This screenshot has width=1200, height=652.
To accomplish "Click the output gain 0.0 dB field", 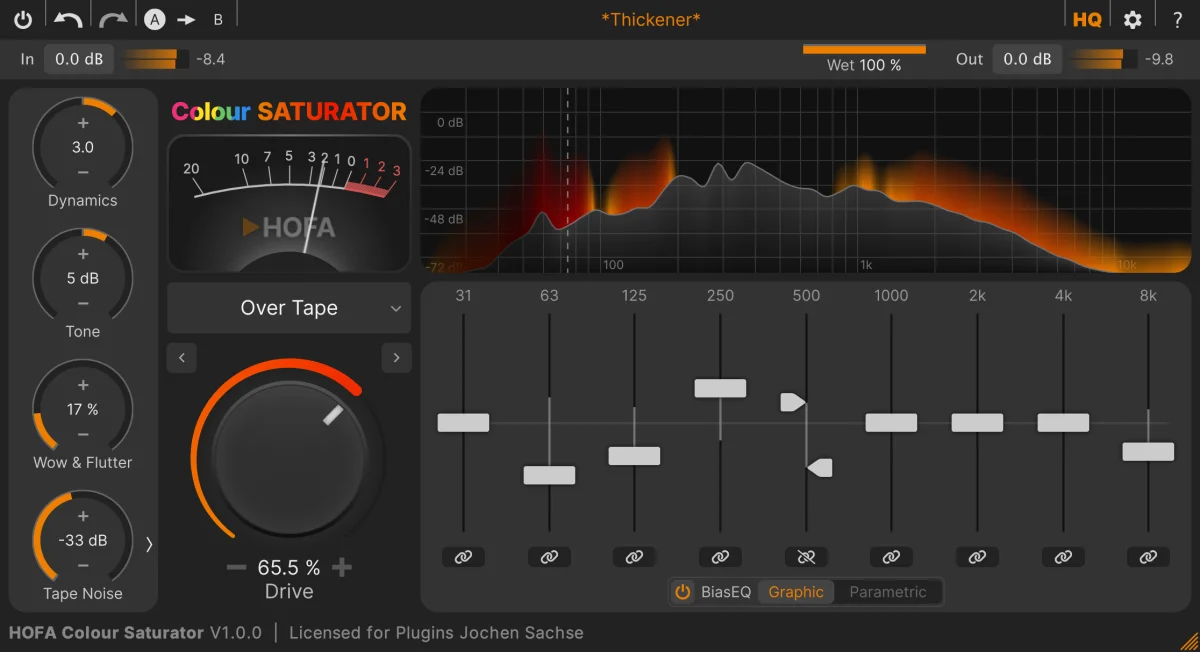I will pos(1027,58).
